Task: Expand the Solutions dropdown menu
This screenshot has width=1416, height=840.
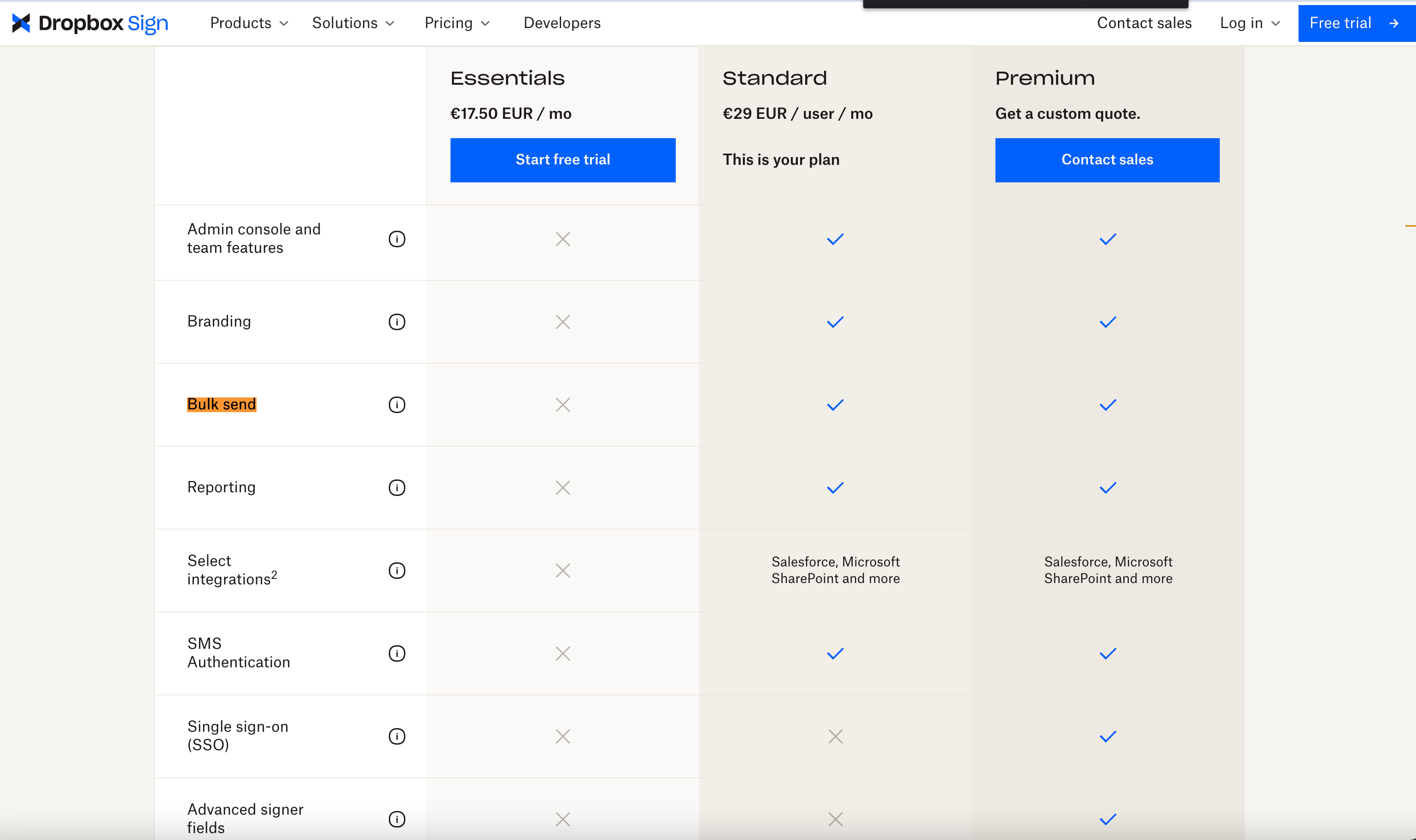Action: pyautogui.click(x=353, y=23)
